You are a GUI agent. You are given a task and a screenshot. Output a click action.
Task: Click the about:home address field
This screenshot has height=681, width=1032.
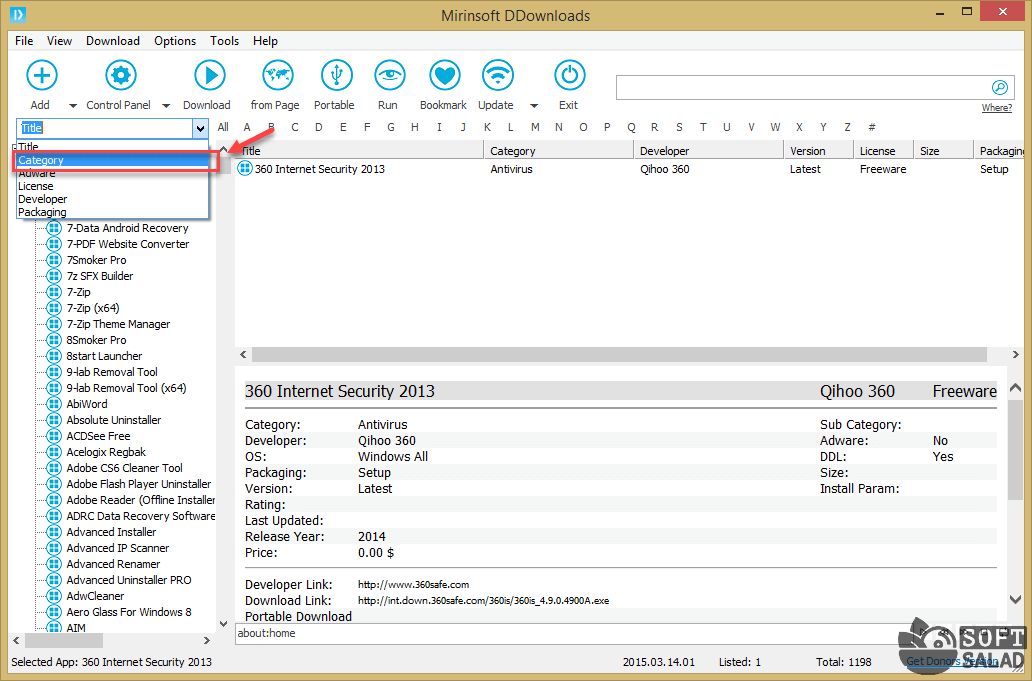[x=266, y=633]
